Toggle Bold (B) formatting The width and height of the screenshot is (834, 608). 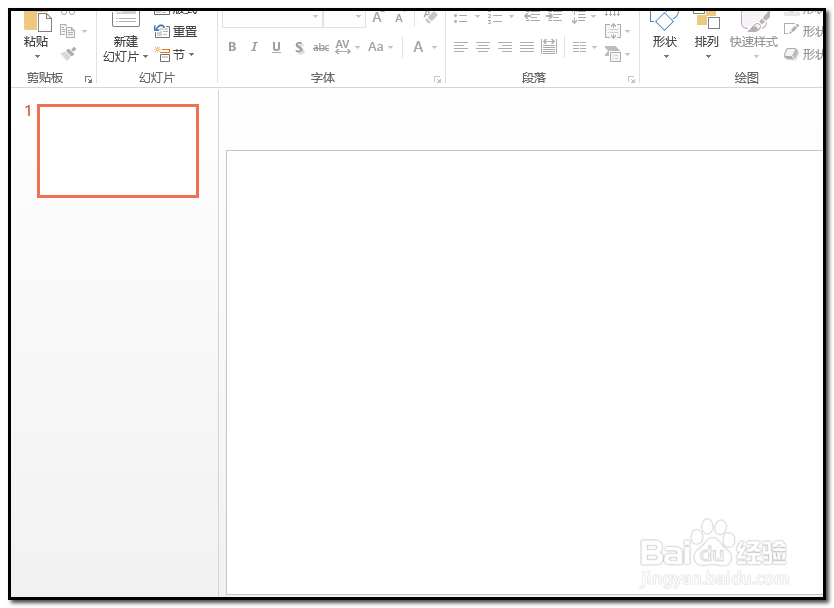point(232,47)
